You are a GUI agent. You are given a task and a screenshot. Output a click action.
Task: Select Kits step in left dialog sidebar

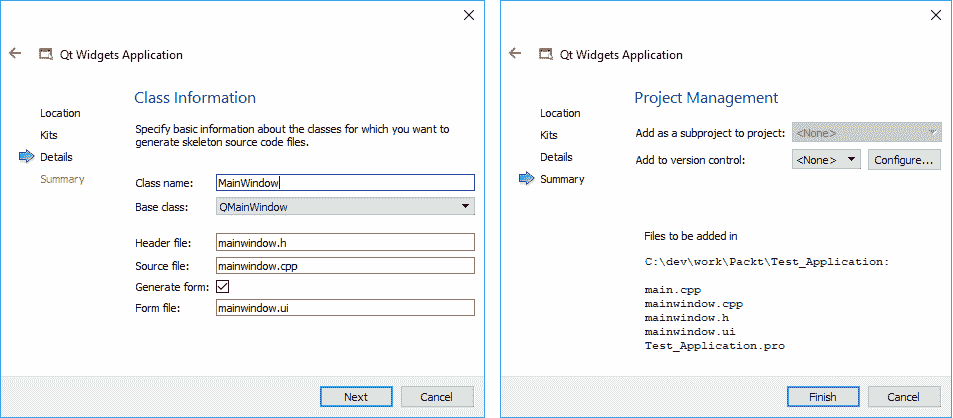coord(49,135)
